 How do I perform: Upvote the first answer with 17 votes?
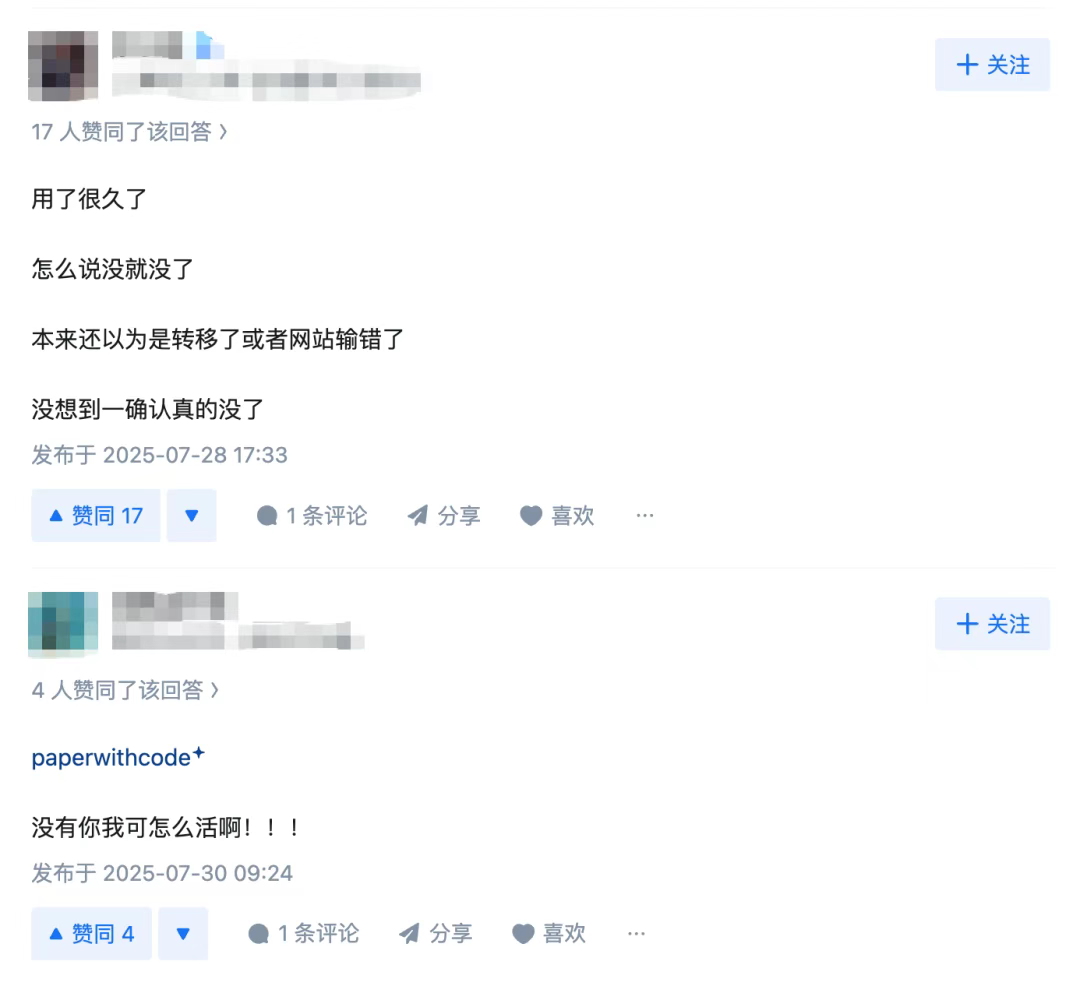click(96, 516)
